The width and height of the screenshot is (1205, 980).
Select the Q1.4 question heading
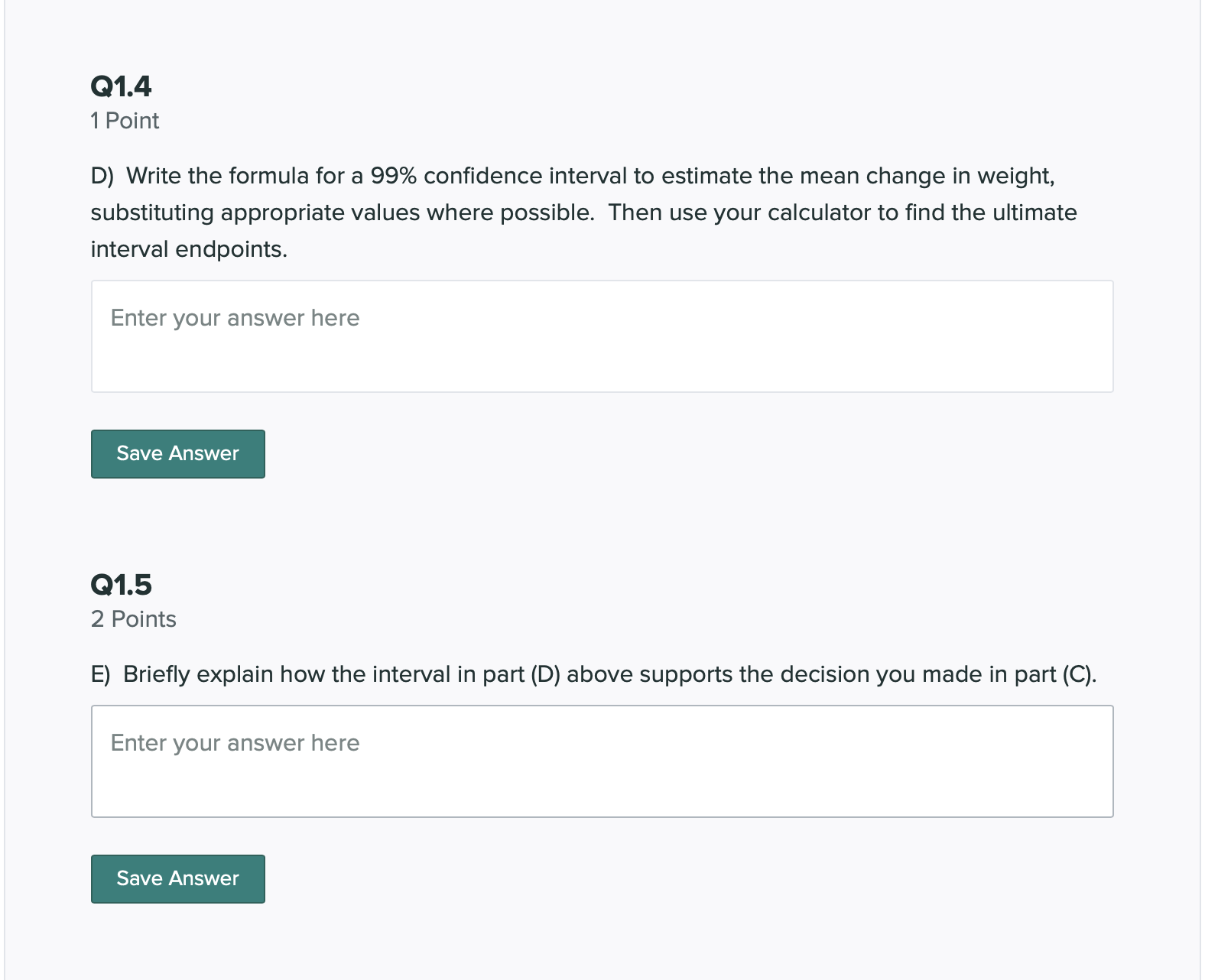[x=121, y=86]
